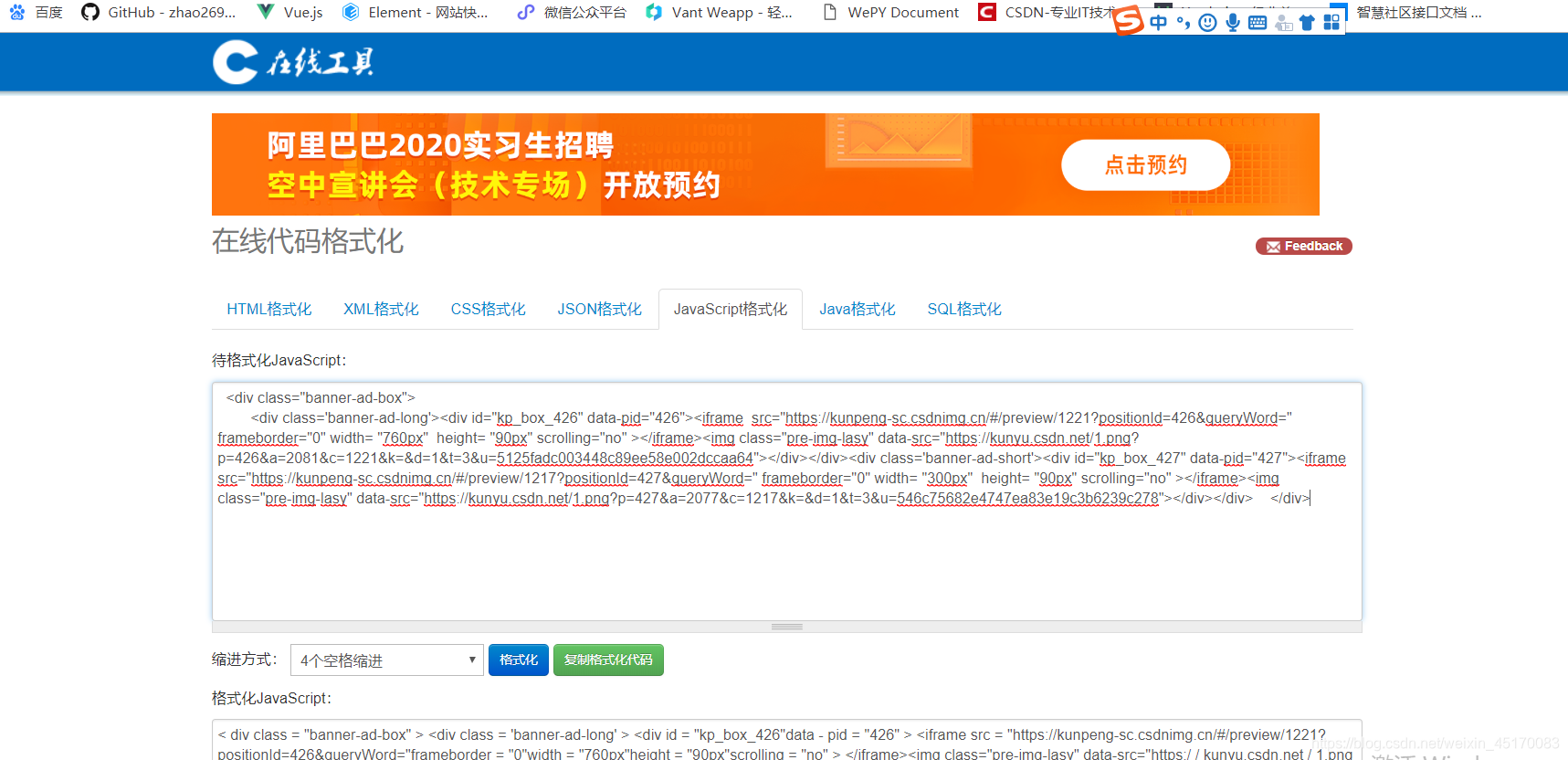Click the 缩进方式: label
Screen dimensions: 1568x760
(245, 659)
